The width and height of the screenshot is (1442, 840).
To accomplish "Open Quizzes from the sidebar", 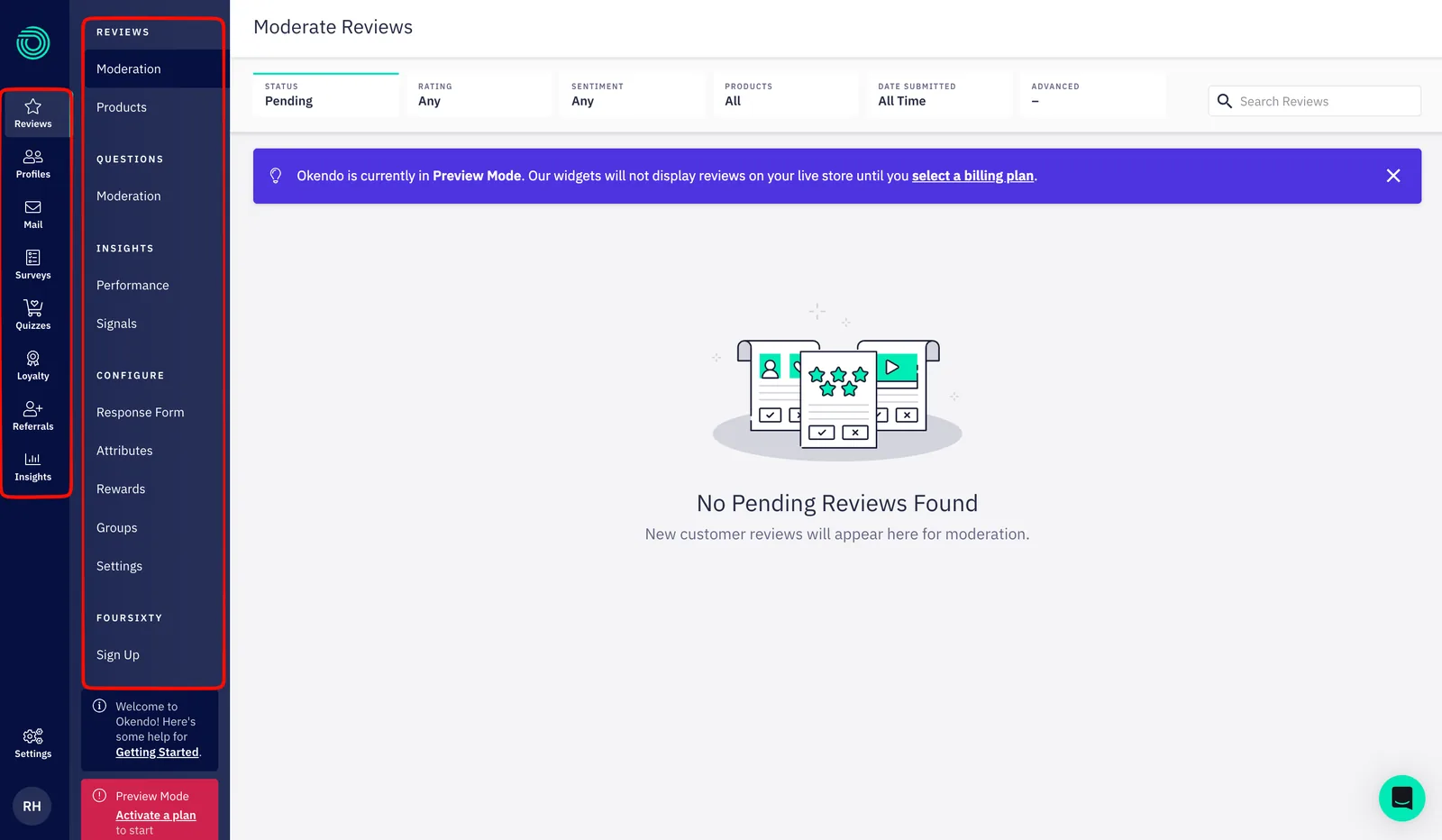I will (33, 315).
